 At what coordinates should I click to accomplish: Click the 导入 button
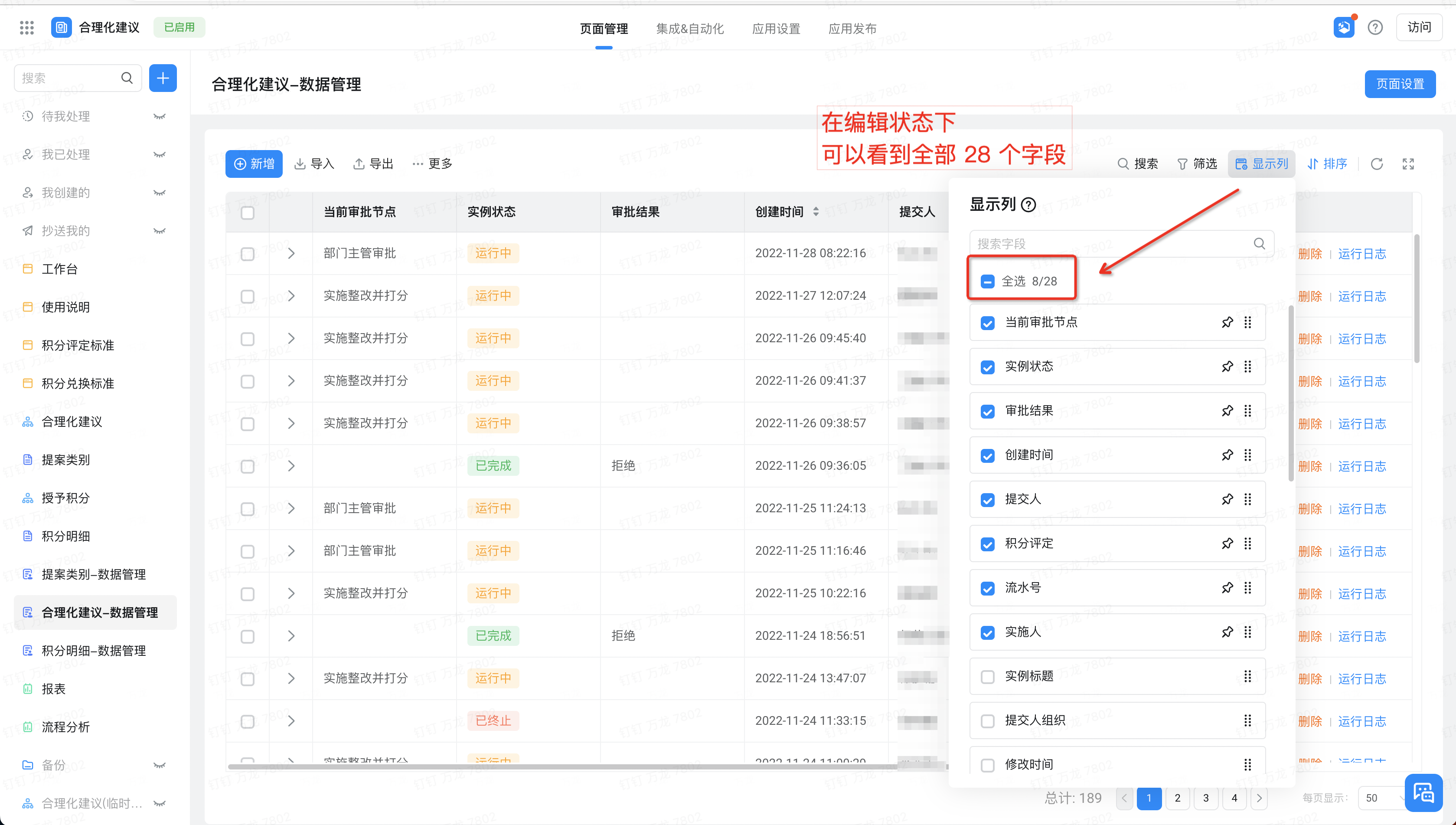point(314,164)
